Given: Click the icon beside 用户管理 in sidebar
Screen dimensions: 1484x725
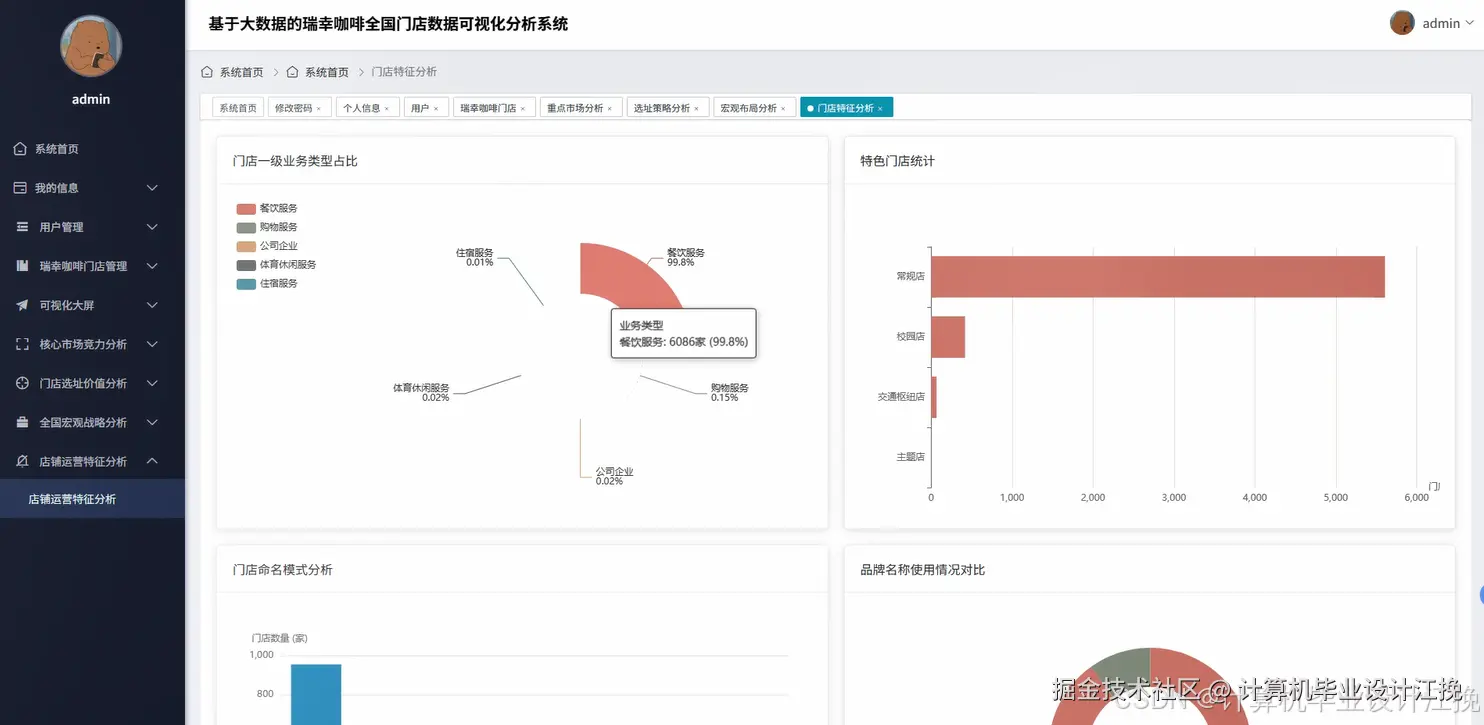Looking at the screenshot, I should pos(22,227).
